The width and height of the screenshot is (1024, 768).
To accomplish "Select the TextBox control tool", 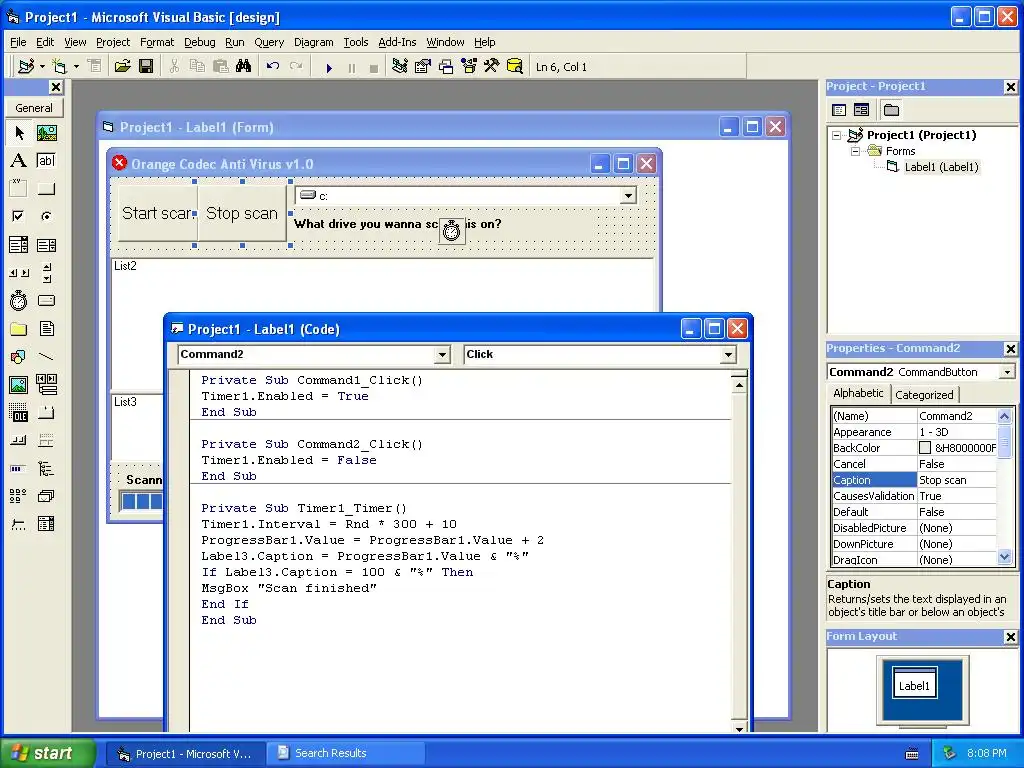I will click(46, 161).
